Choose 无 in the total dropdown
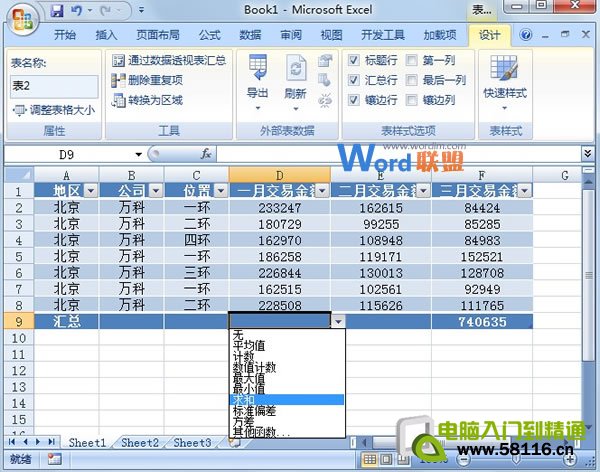The width and height of the screenshot is (600, 472). tap(287, 335)
